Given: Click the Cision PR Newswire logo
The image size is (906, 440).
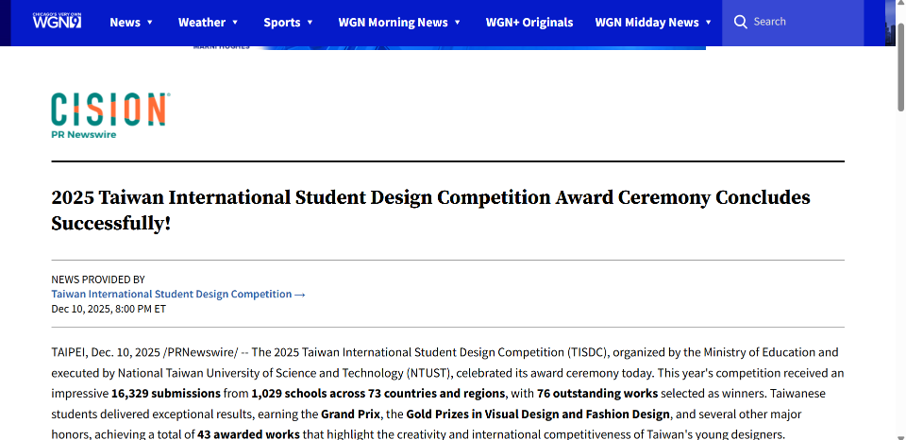Looking at the screenshot, I should click(x=110, y=115).
